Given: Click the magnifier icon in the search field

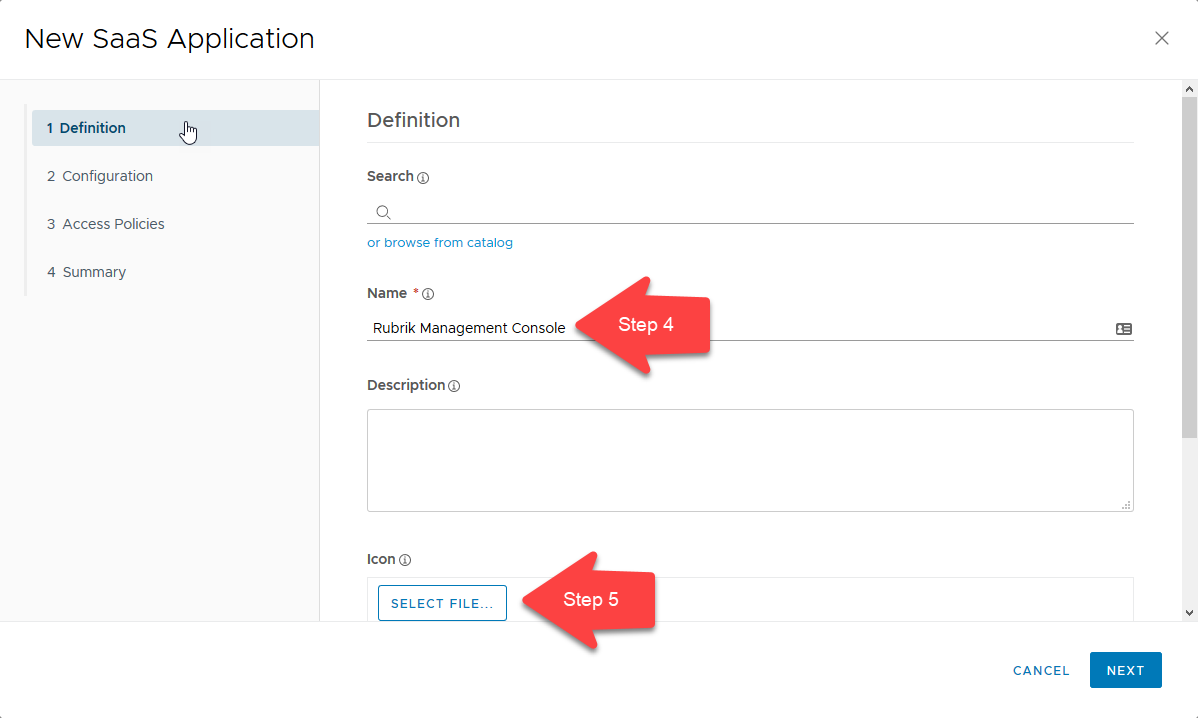Looking at the screenshot, I should pyautogui.click(x=383, y=212).
